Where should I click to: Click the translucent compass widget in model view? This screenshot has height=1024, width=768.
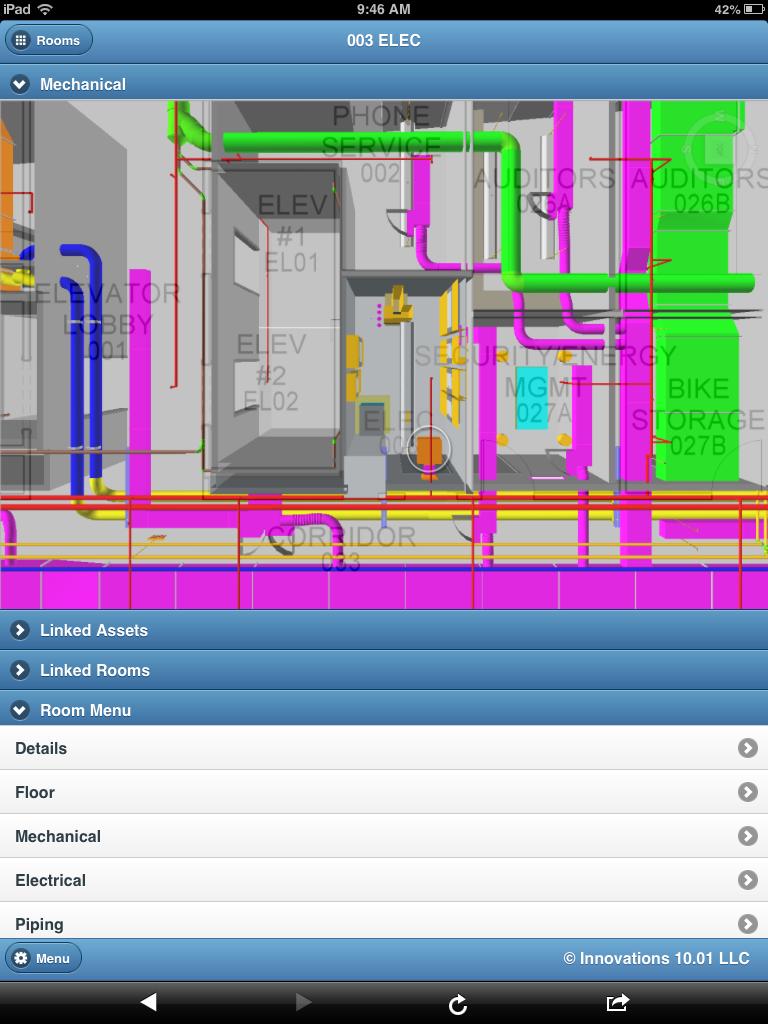[718, 147]
